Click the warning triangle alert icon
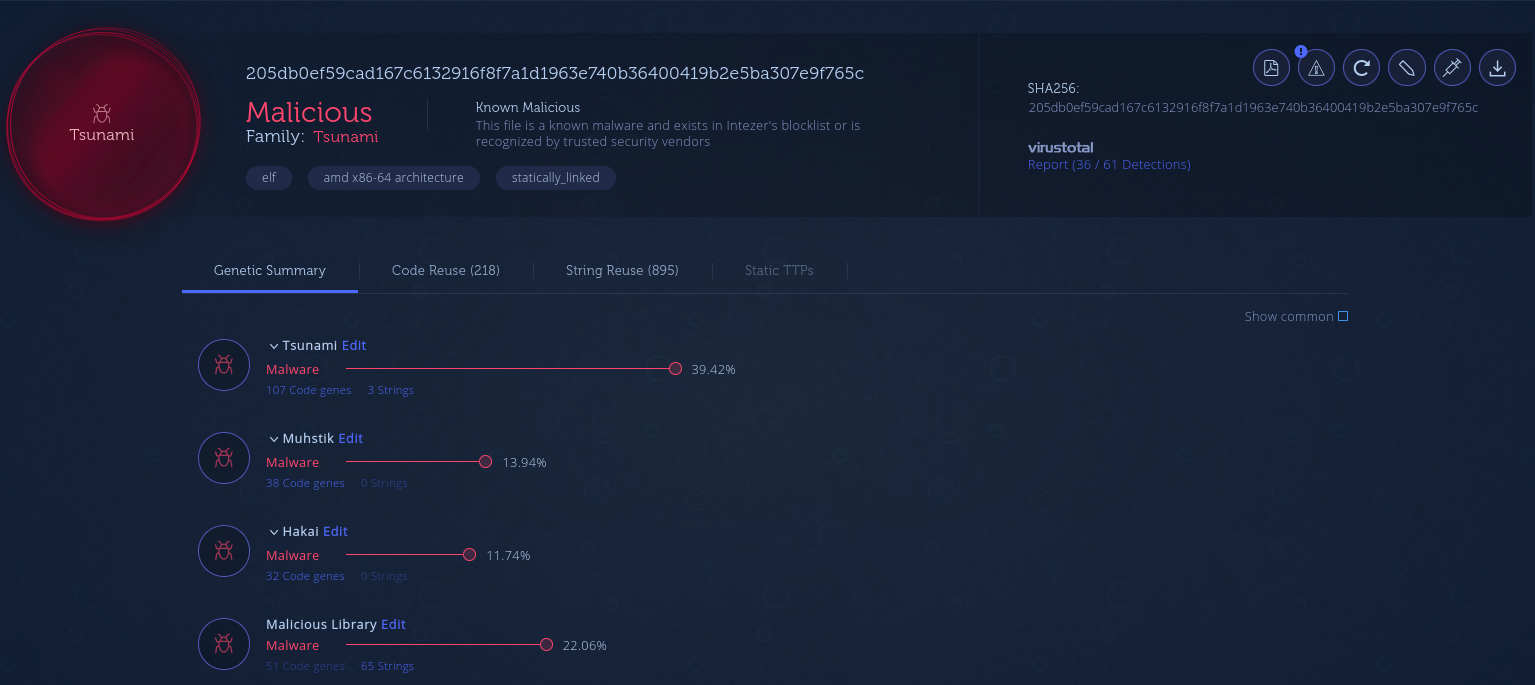Viewport: 1535px width, 685px height. pos(1316,68)
